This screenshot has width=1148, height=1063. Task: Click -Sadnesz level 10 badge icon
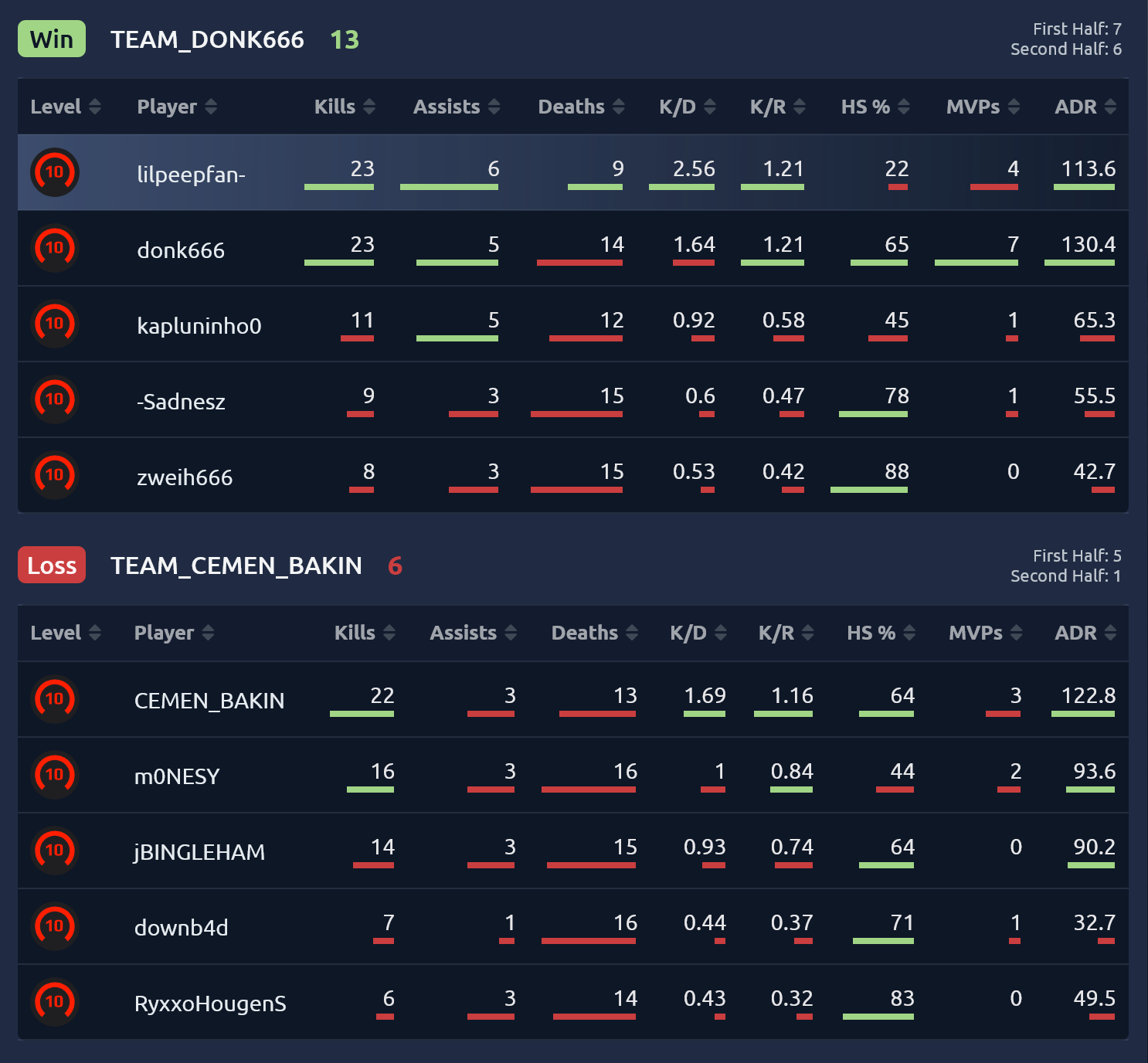[x=55, y=399]
